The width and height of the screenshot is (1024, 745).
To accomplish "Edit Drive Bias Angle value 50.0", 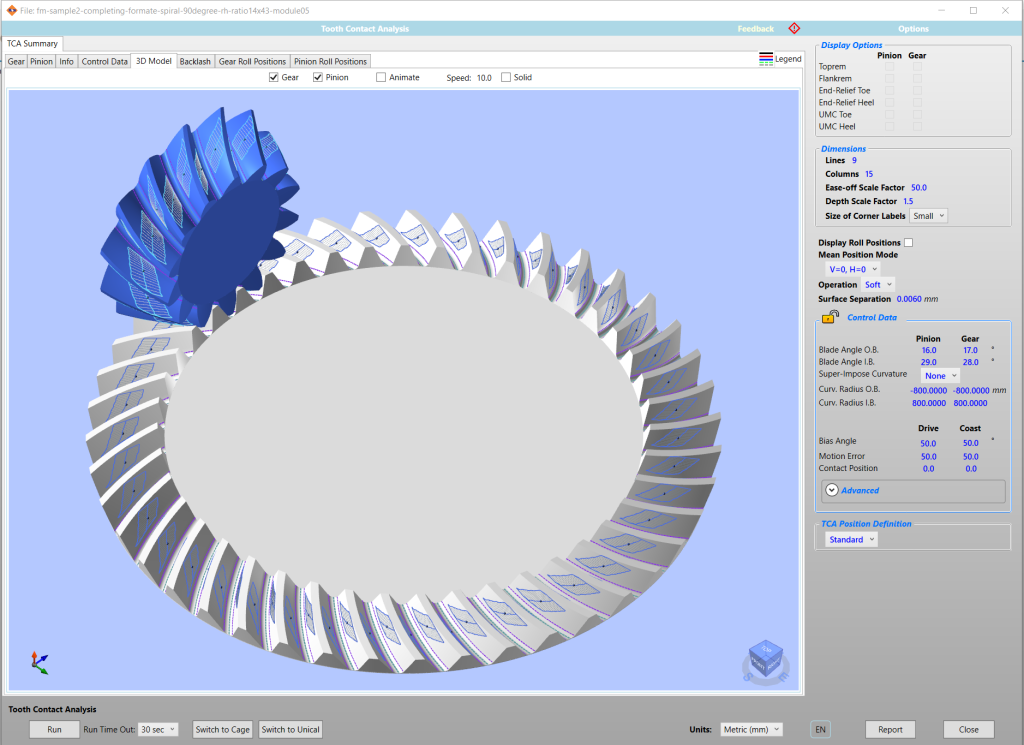I will (x=928, y=443).
